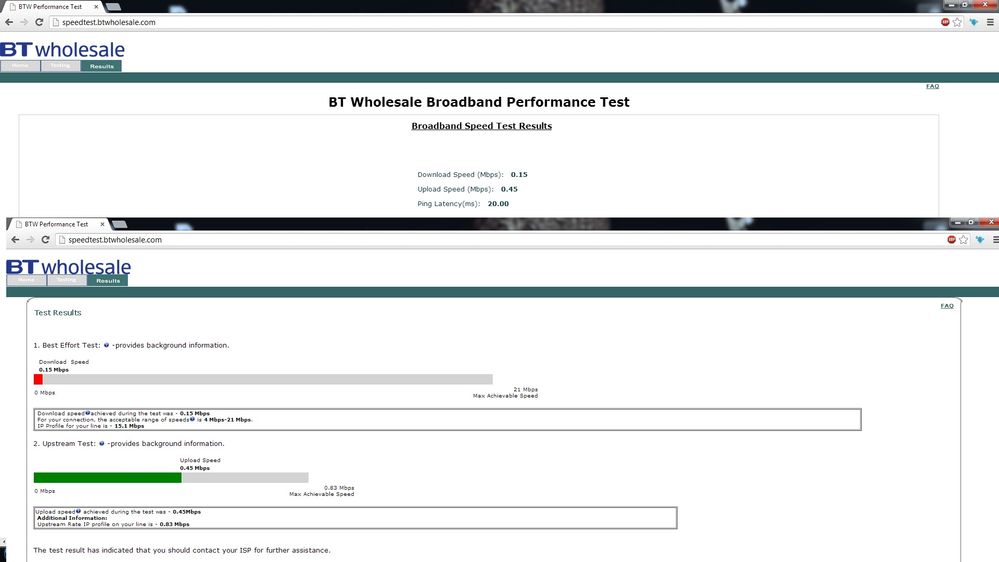Reload the page in the upper browser window
Viewport: 999px width, 562px height.
tap(39, 22)
